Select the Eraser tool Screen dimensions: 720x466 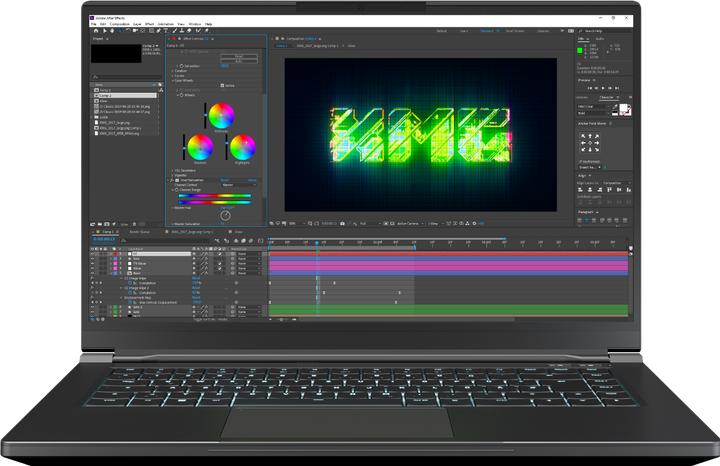[189, 31]
